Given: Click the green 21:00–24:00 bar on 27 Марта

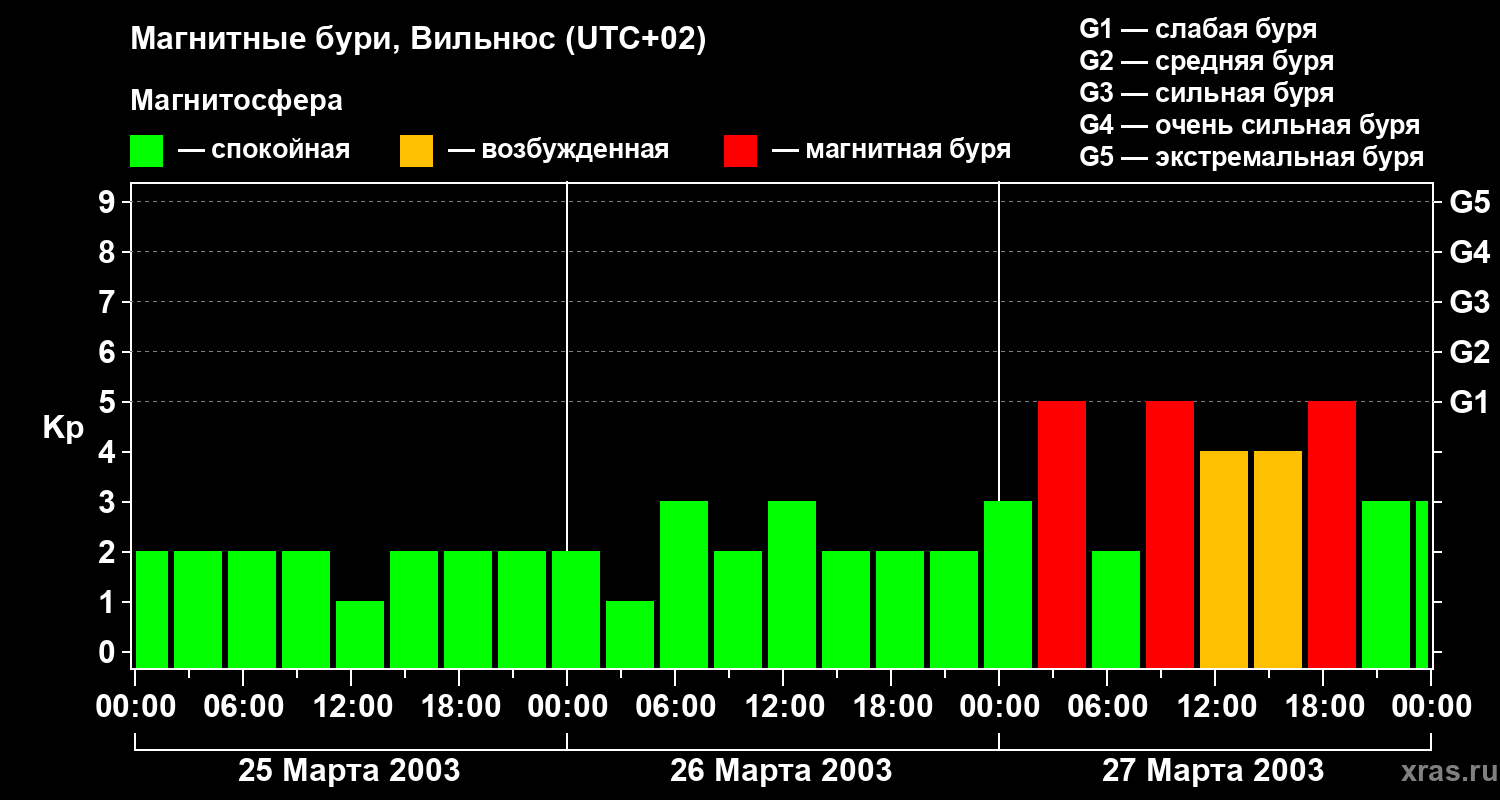Looking at the screenshot, I should coord(1386,584).
